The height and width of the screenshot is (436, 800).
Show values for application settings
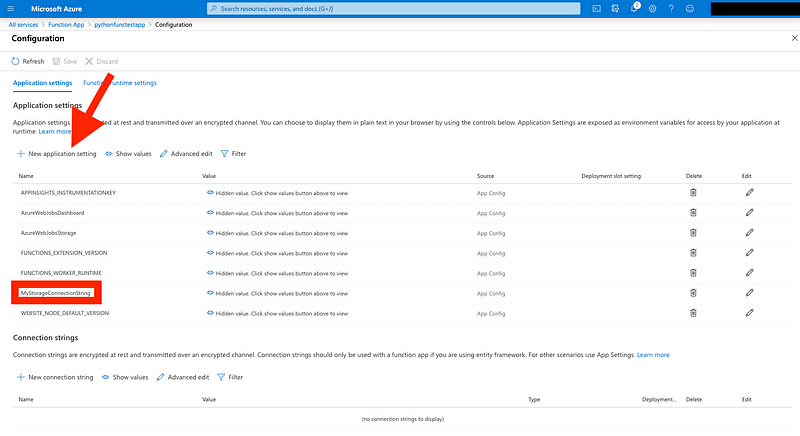click(x=128, y=154)
